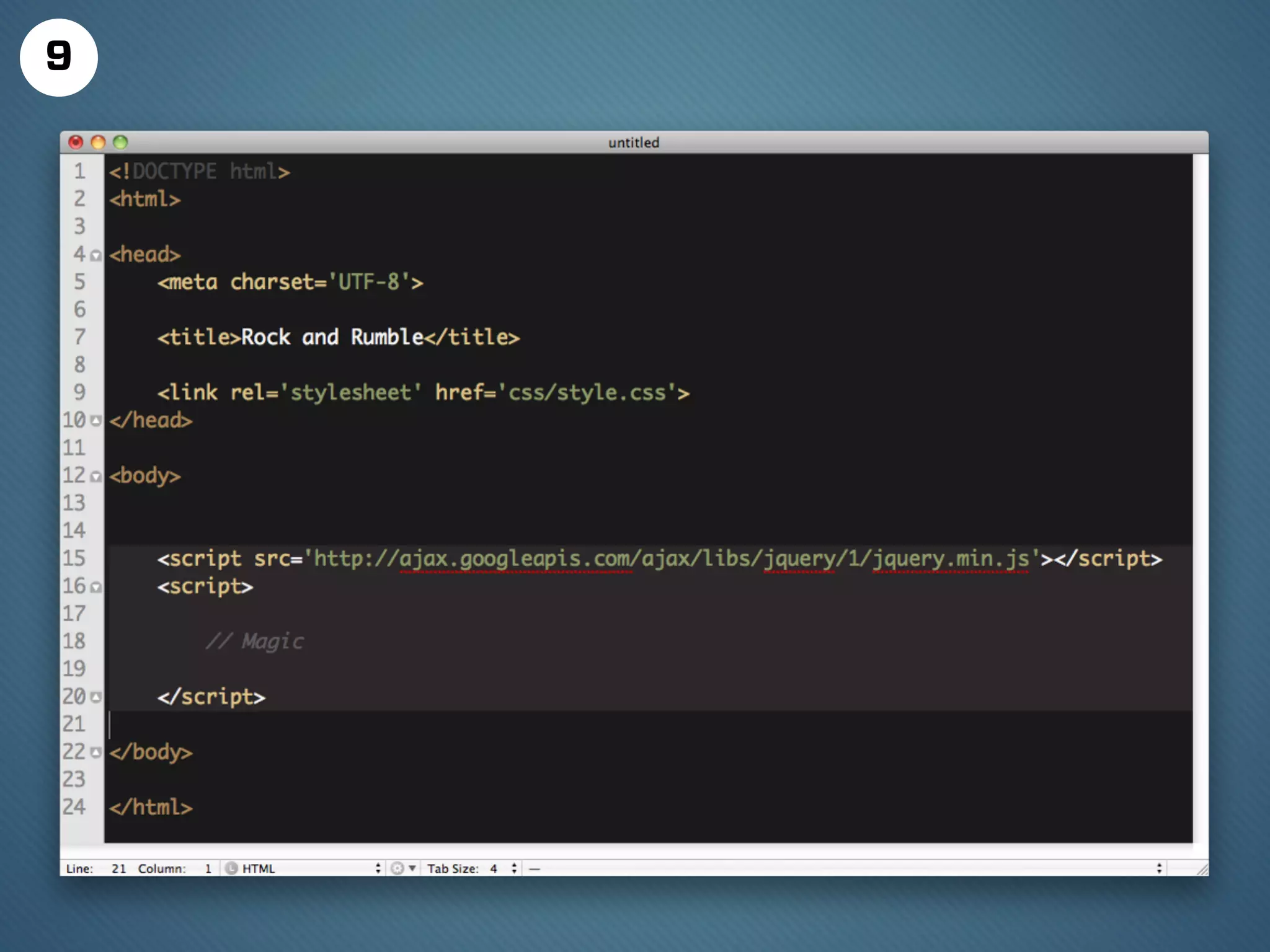Click the green zoom window button

pos(120,143)
